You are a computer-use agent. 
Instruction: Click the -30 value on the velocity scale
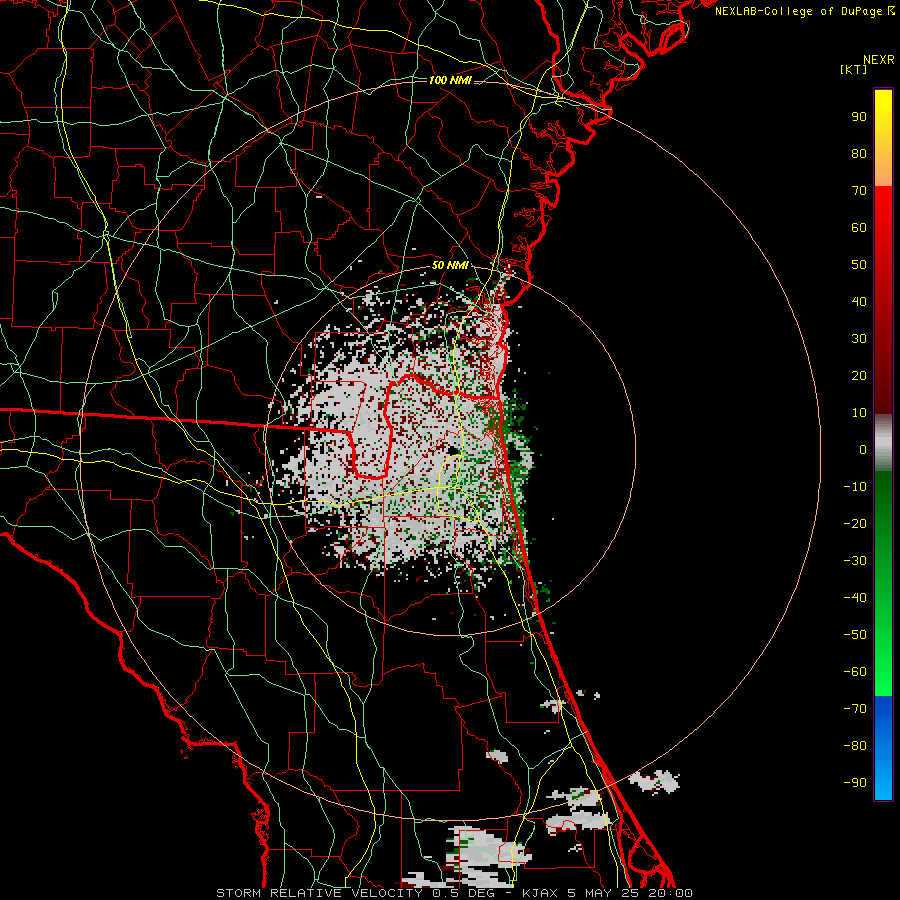(x=855, y=561)
